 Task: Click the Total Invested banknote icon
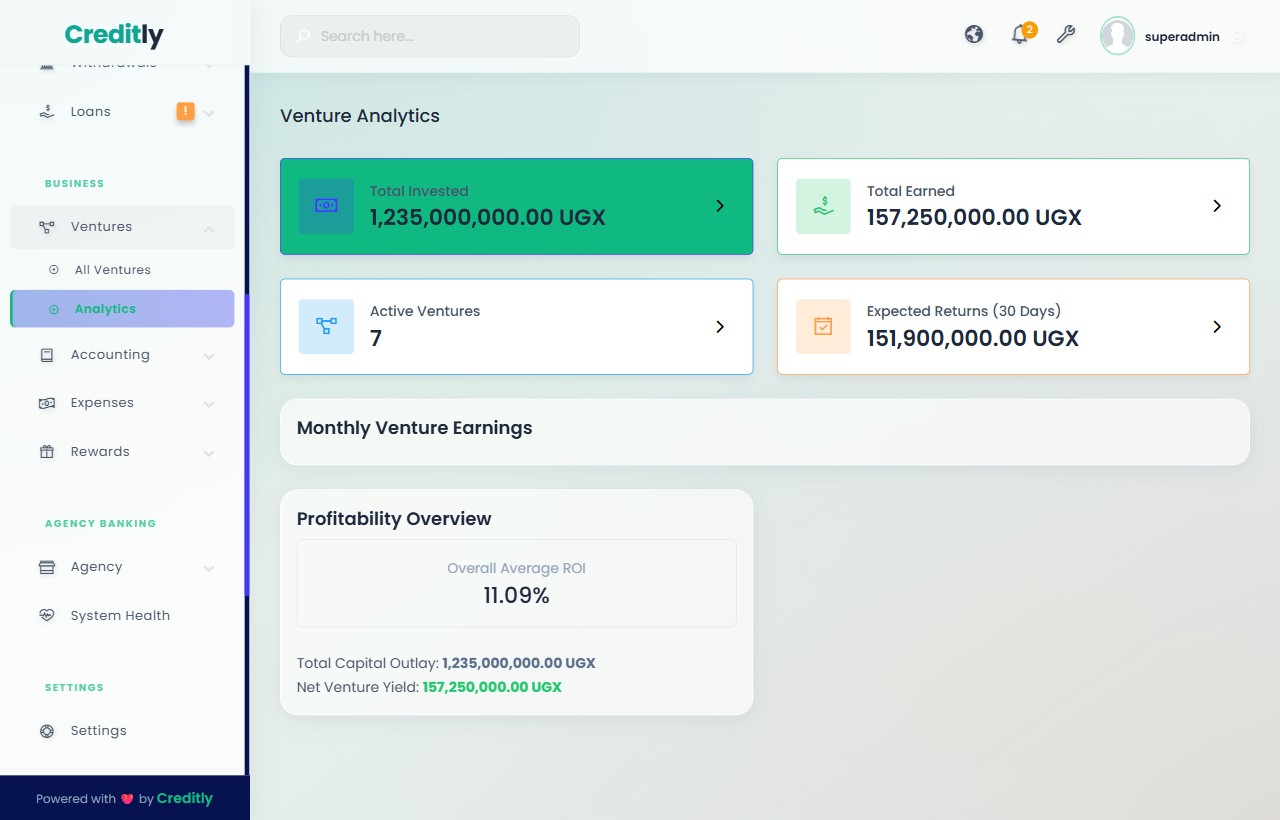(x=326, y=206)
